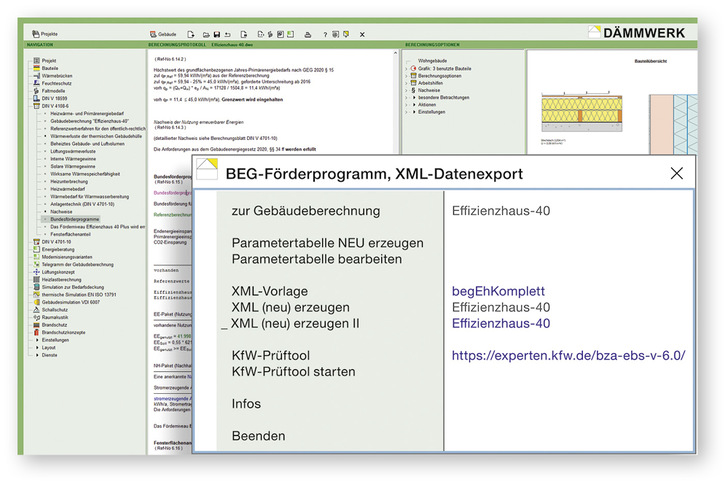Click the open folder icon in toolbar
This screenshot has height=485, width=728.
coord(205,33)
